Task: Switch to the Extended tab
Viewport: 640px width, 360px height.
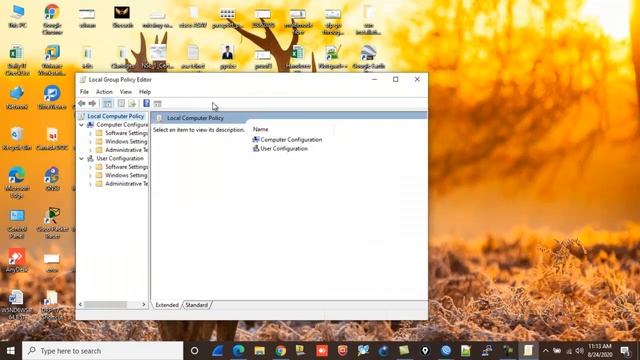Action: 167,305
